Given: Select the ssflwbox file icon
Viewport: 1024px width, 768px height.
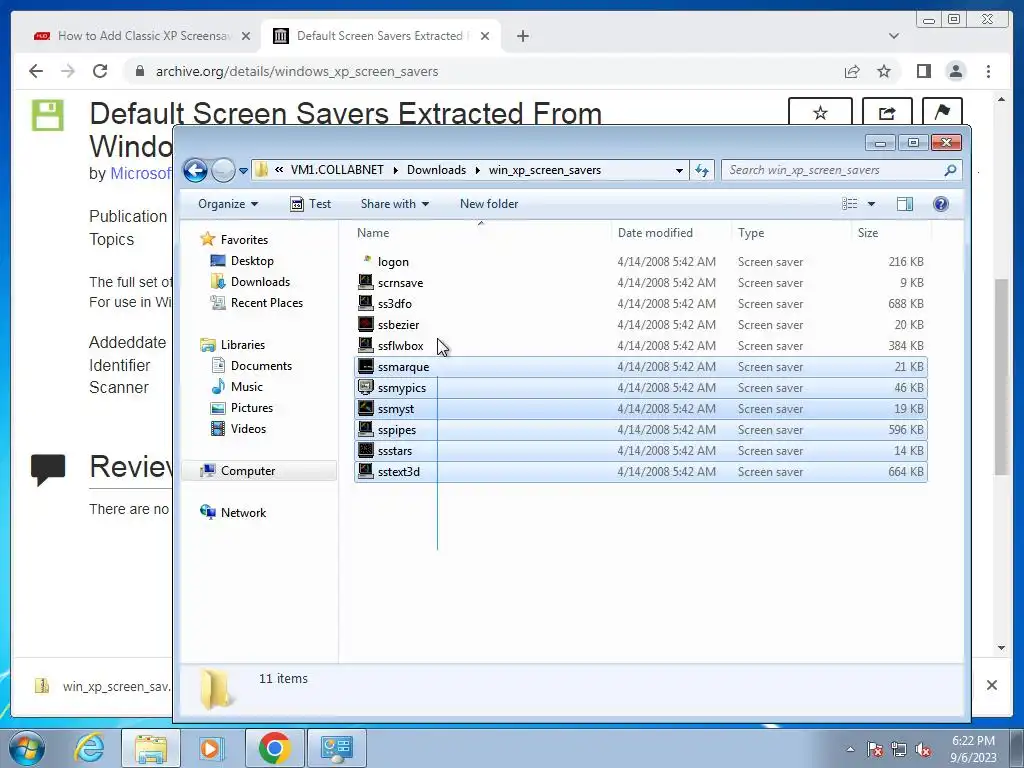Looking at the screenshot, I should 366,345.
